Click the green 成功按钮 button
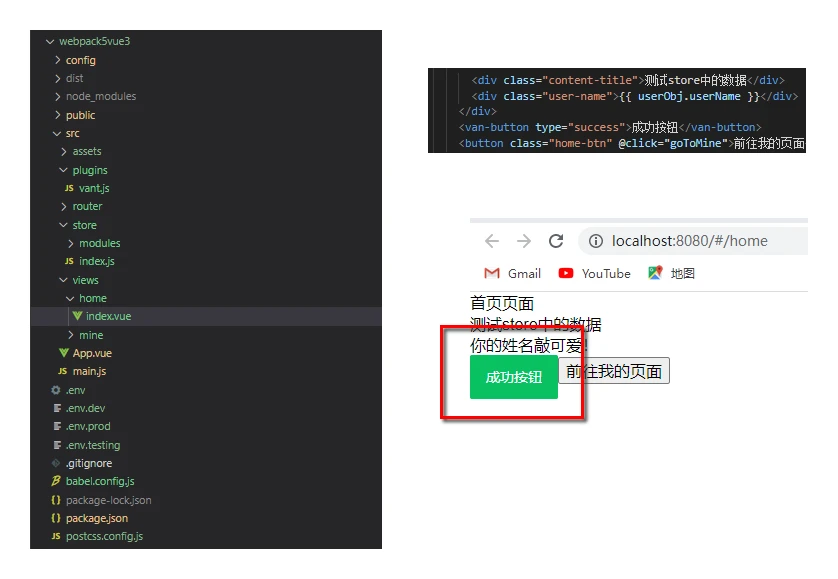The image size is (838, 579). (514, 377)
